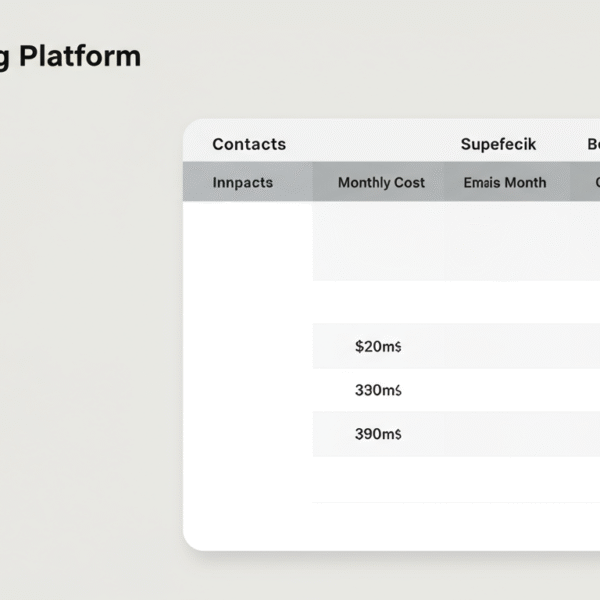Sort by the Emais Month column header
The width and height of the screenshot is (600, 600).
[x=505, y=183]
